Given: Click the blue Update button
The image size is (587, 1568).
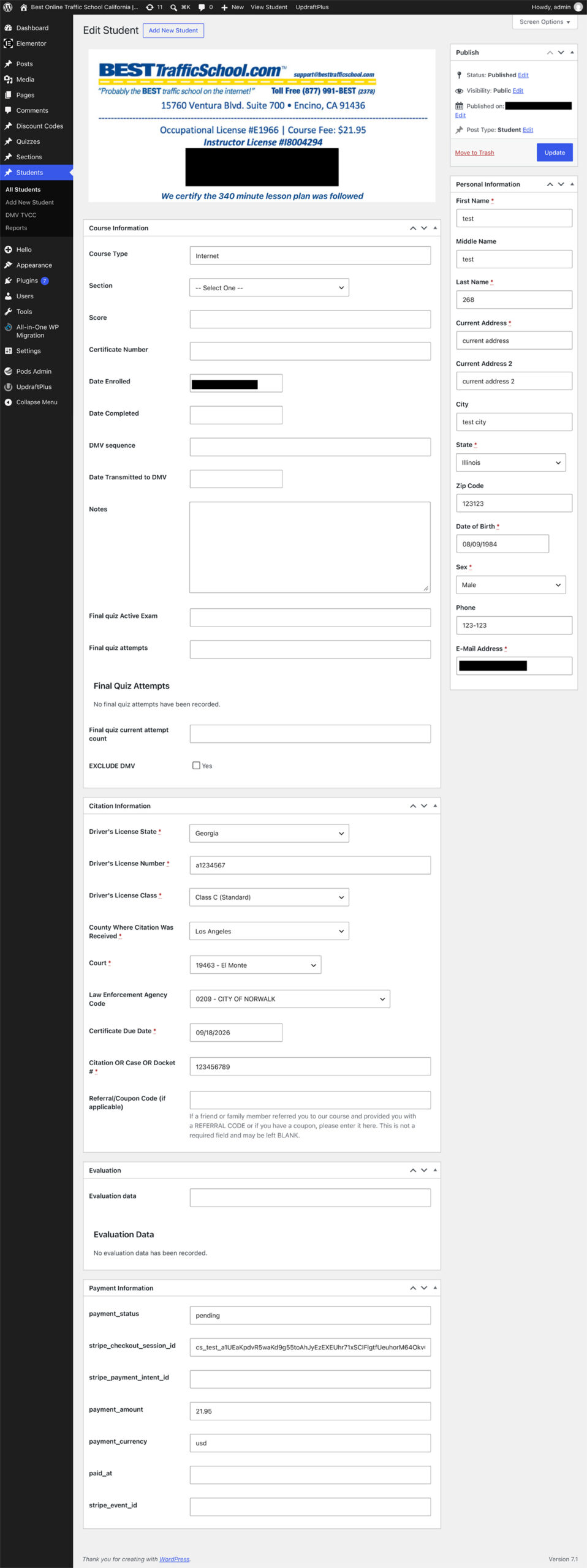Looking at the screenshot, I should (x=555, y=153).
